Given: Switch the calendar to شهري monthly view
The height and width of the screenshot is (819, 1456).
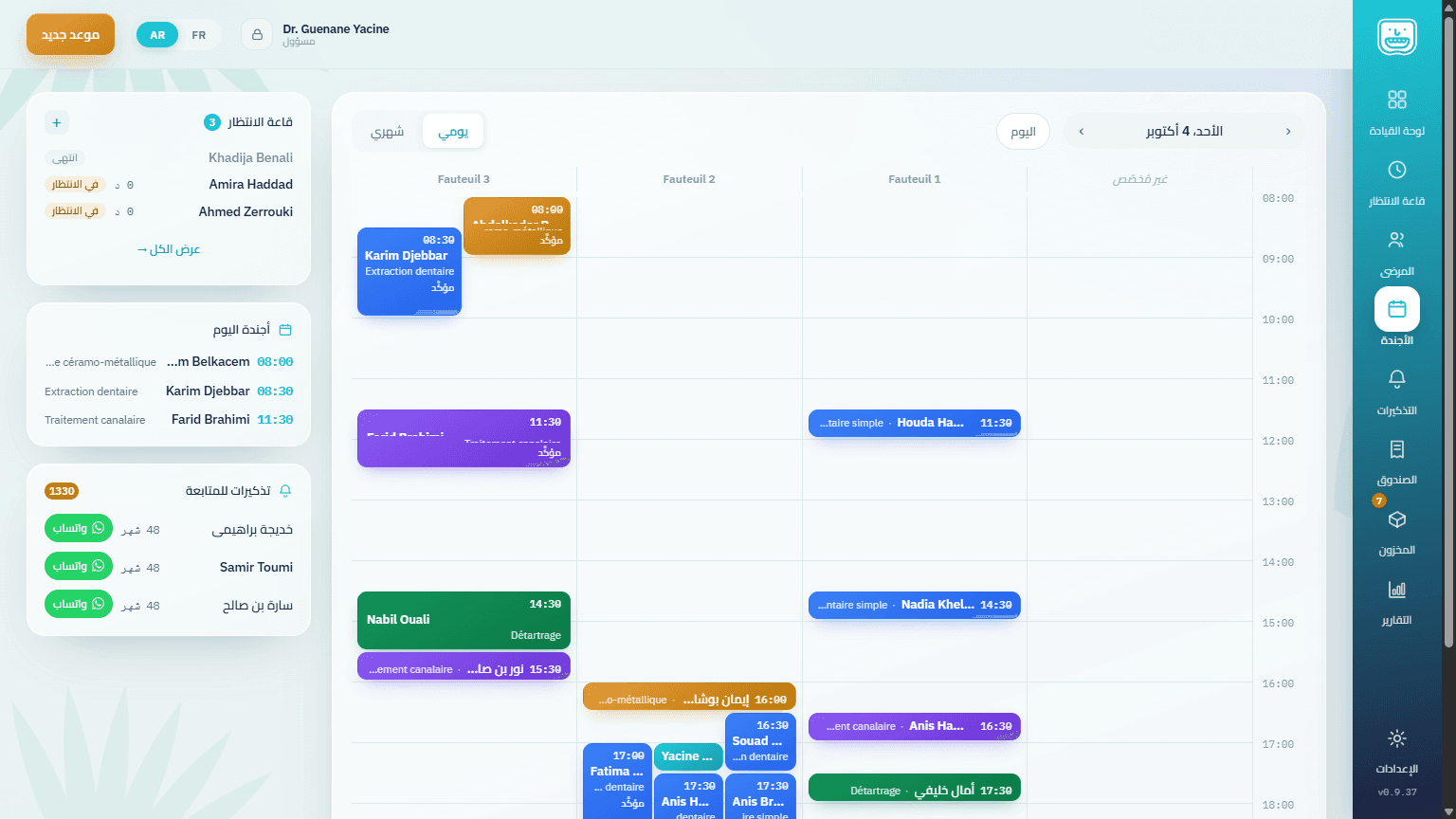Looking at the screenshot, I should [387, 131].
